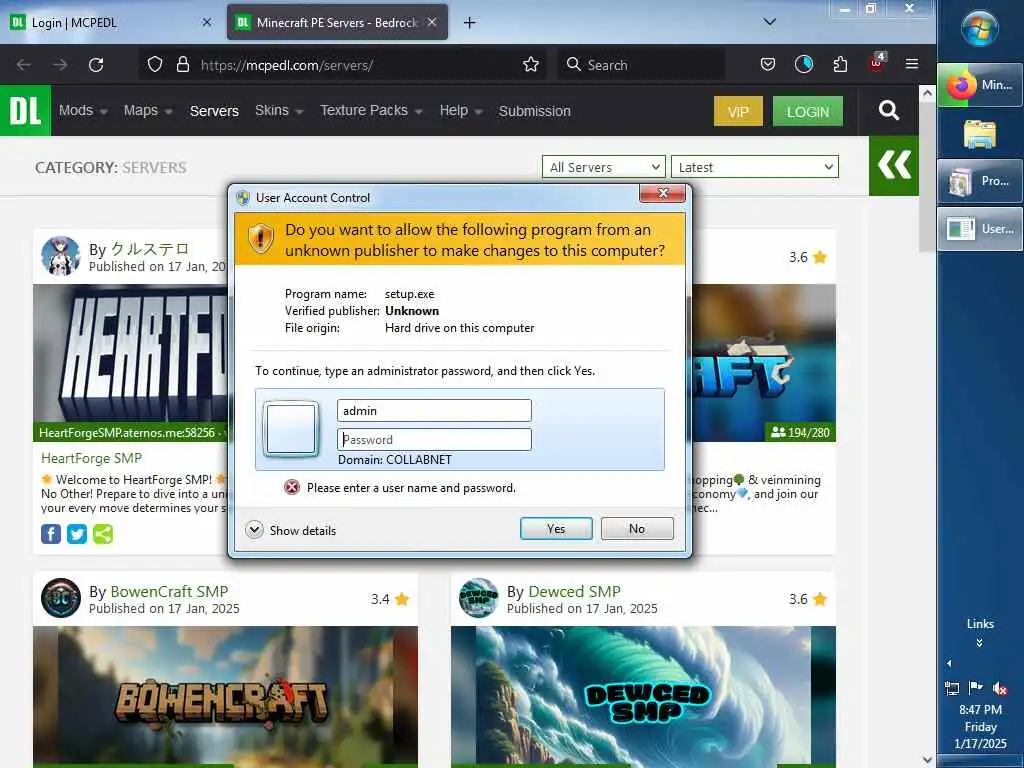The width and height of the screenshot is (1024, 768).
Task: Click the yellow VIP button
Action: pos(739,111)
